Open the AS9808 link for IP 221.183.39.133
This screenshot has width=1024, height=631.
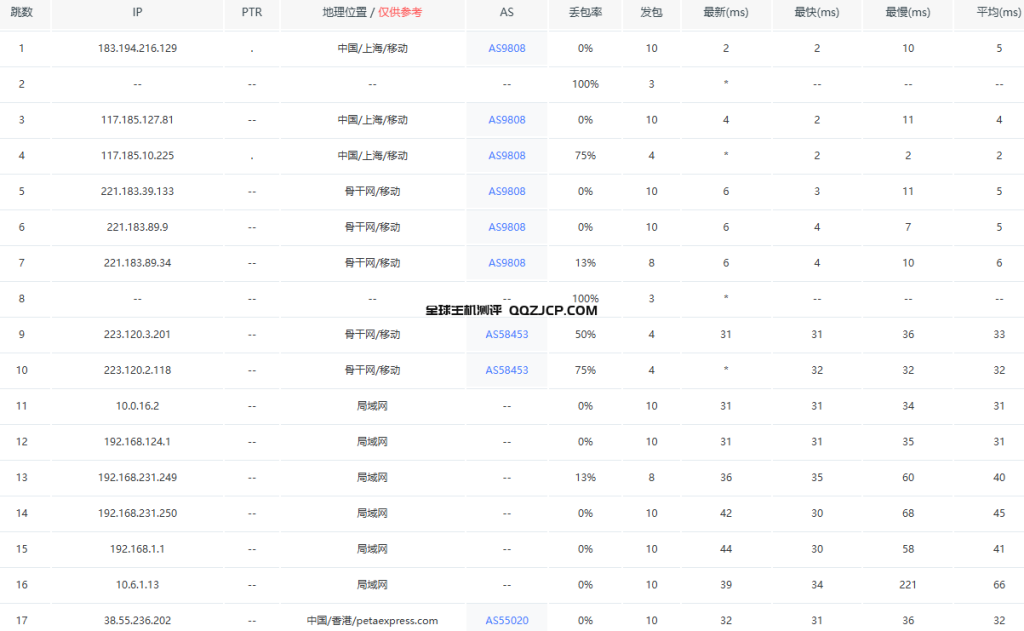point(506,191)
